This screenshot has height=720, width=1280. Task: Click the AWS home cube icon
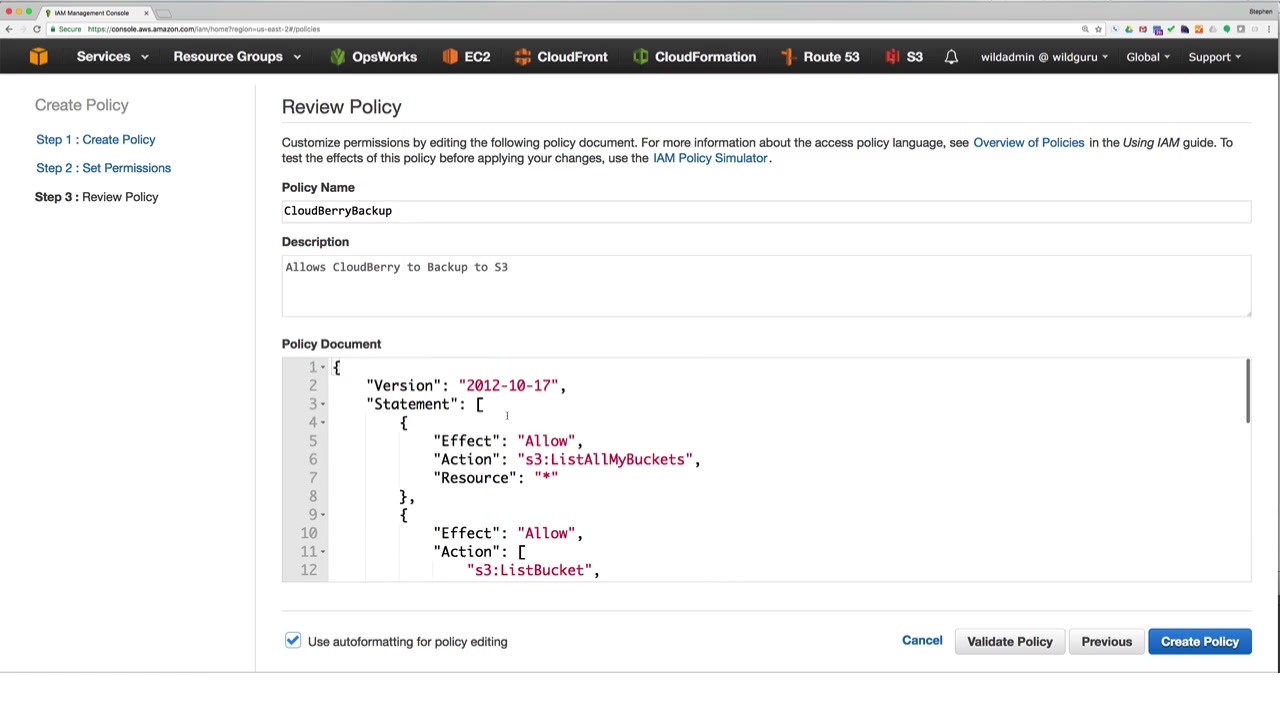pyautogui.click(x=38, y=57)
